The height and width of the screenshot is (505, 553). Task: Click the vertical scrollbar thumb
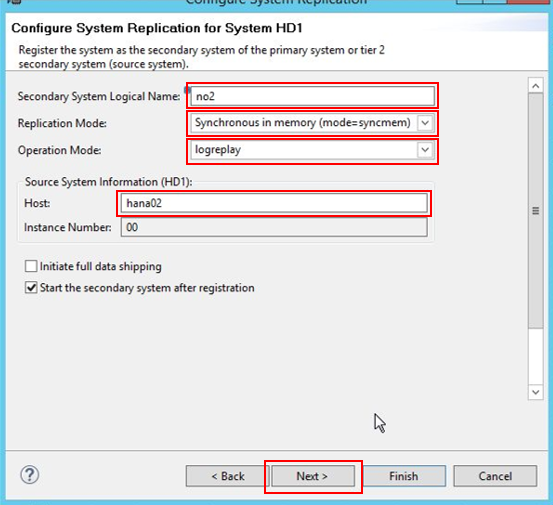point(535,211)
